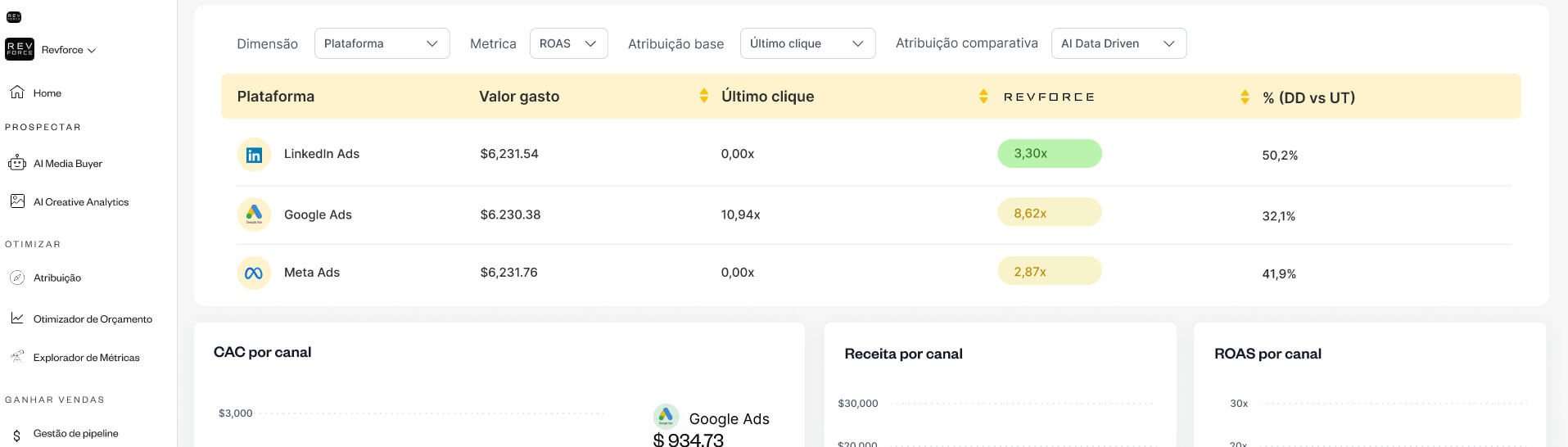Open Otimizador de Orçamento page
1568x447 pixels.
click(93, 319)
